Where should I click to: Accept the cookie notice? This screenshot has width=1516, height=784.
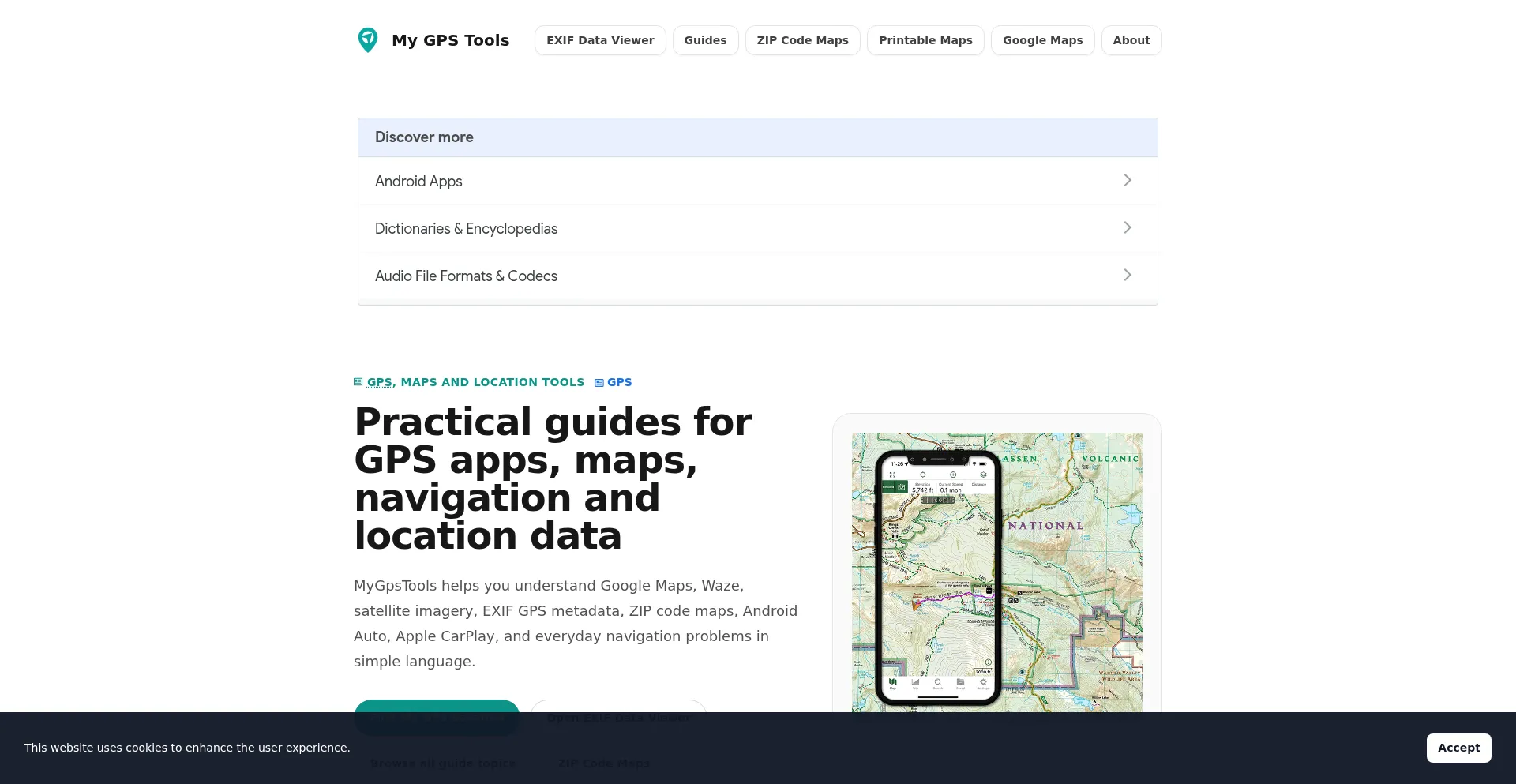point(1458,748)
